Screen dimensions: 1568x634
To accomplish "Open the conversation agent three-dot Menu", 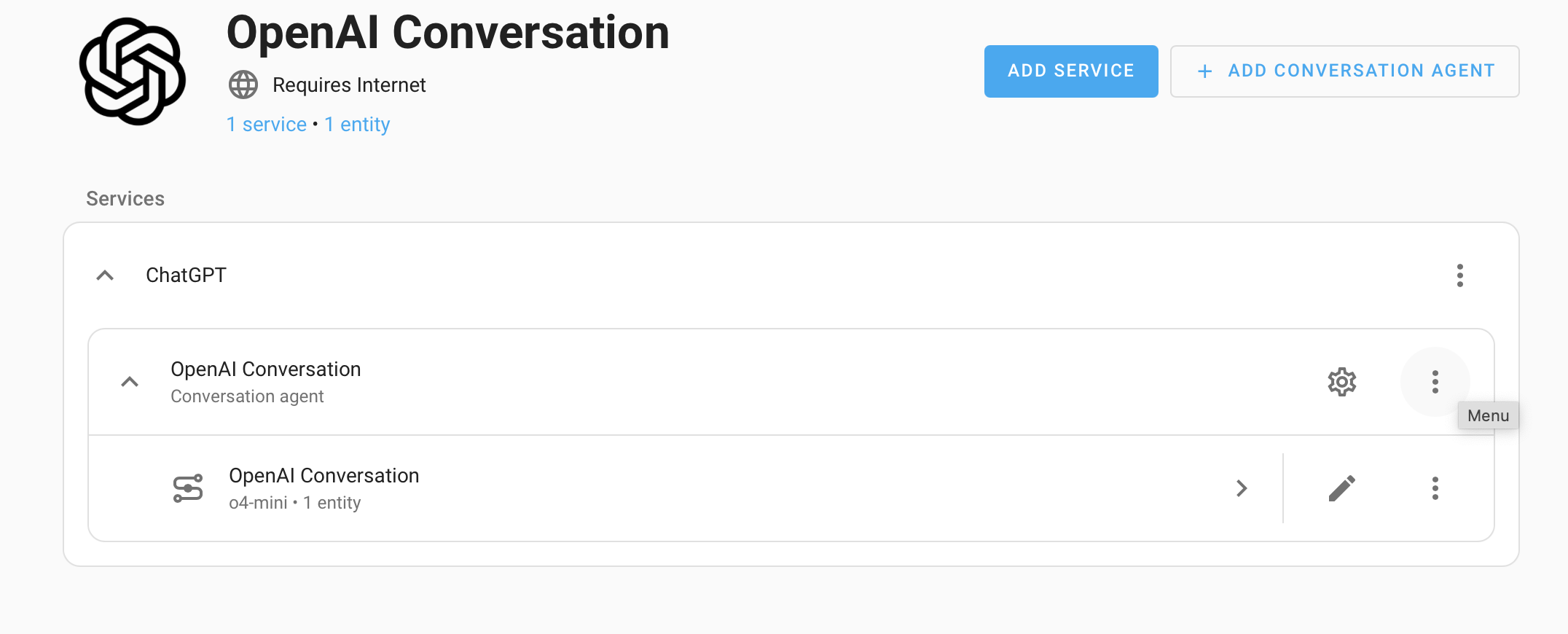I will pos(1435,382).
